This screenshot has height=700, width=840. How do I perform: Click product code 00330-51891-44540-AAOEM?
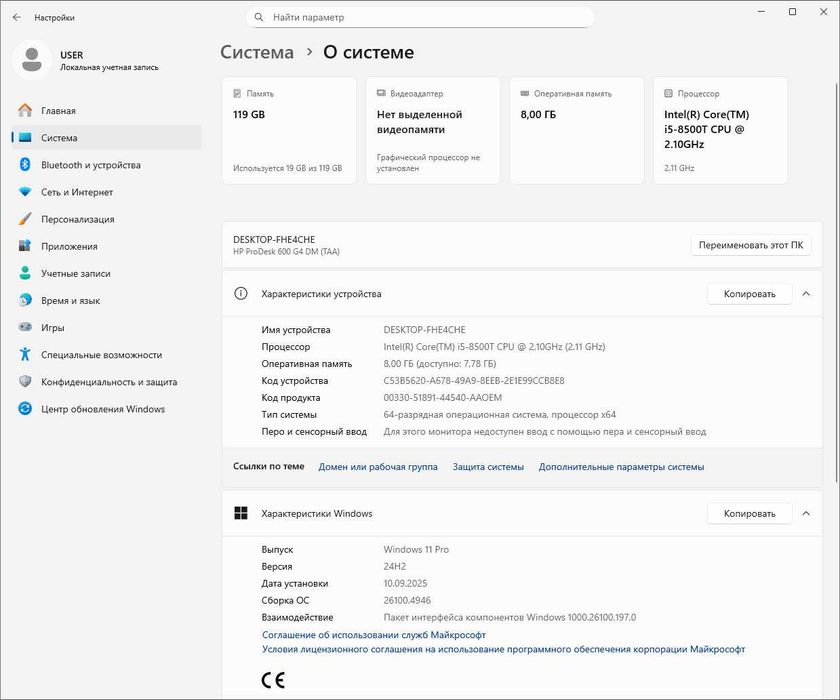(442, 397)
